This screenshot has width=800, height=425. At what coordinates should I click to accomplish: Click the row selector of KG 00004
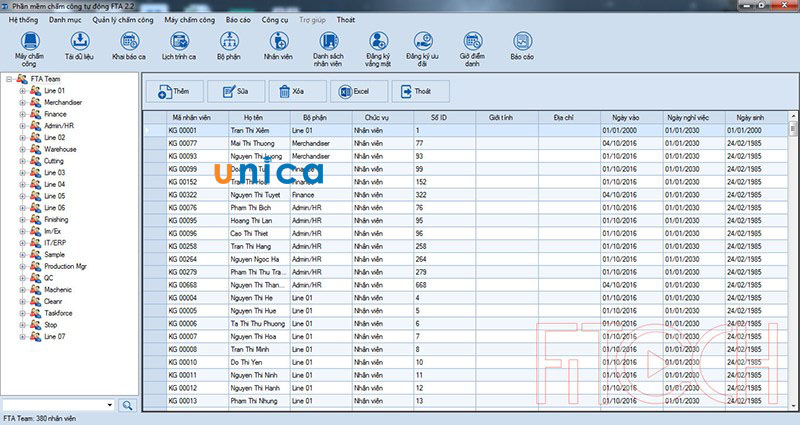tap(155, 298)
